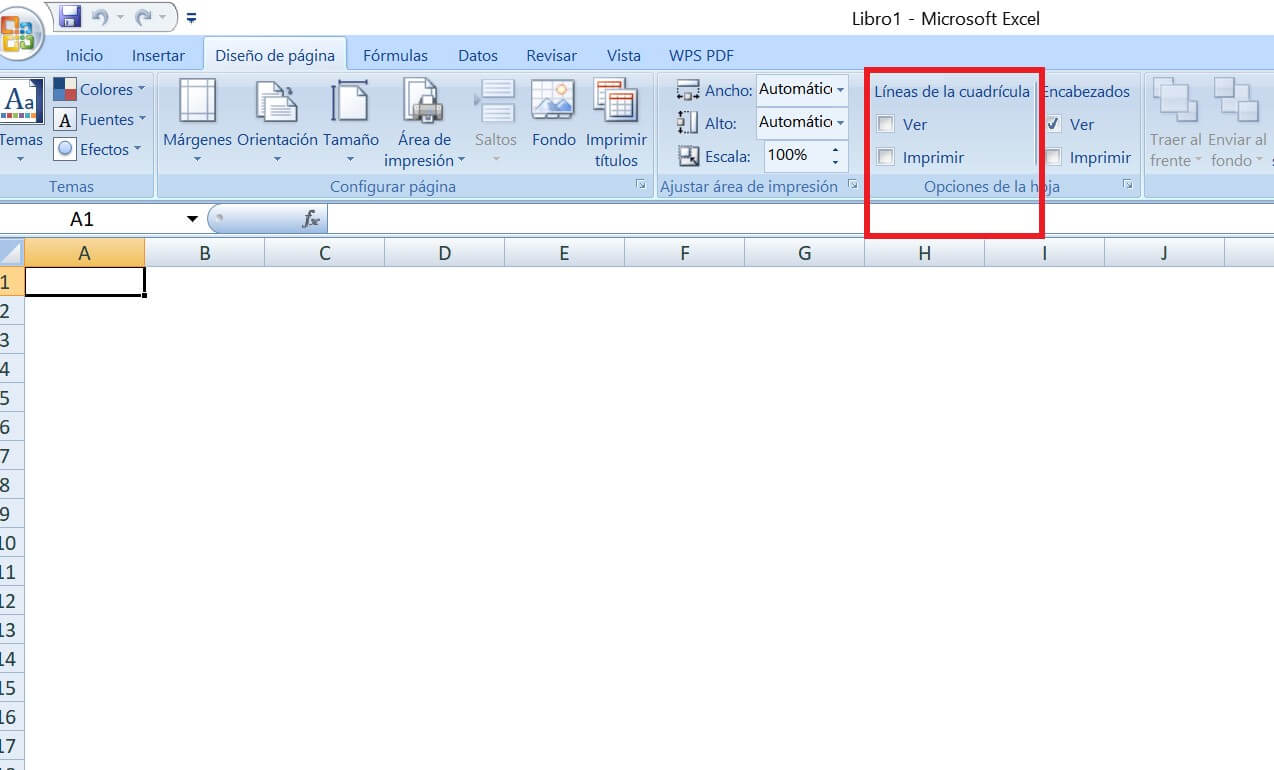Image resolution: width=1274 pixels, height=770 pixels.
Task: Select row 5 header
Action: coord(11,398)
